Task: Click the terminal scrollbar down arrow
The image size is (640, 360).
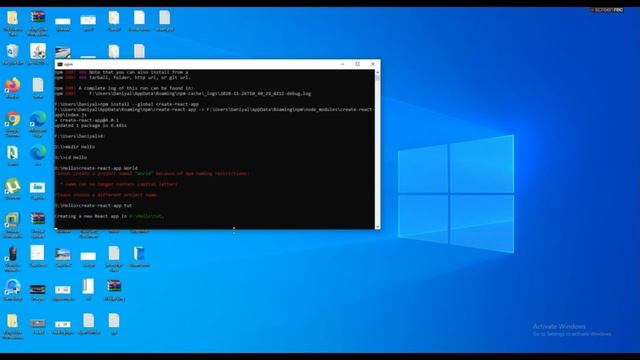Action: [x=378, y=227]
